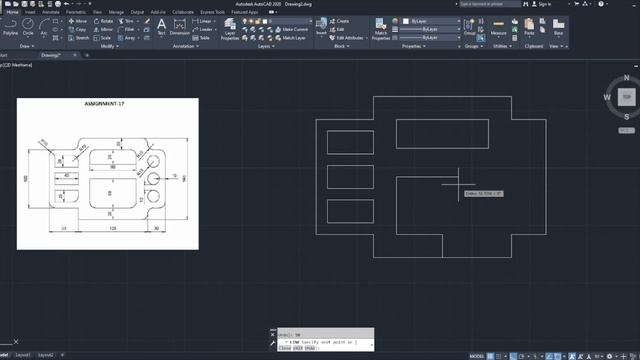Activate the Scale command
Image resolution: width=640 pixels, height=360 pixels.
pyautogui.click(x=102, y=38)
